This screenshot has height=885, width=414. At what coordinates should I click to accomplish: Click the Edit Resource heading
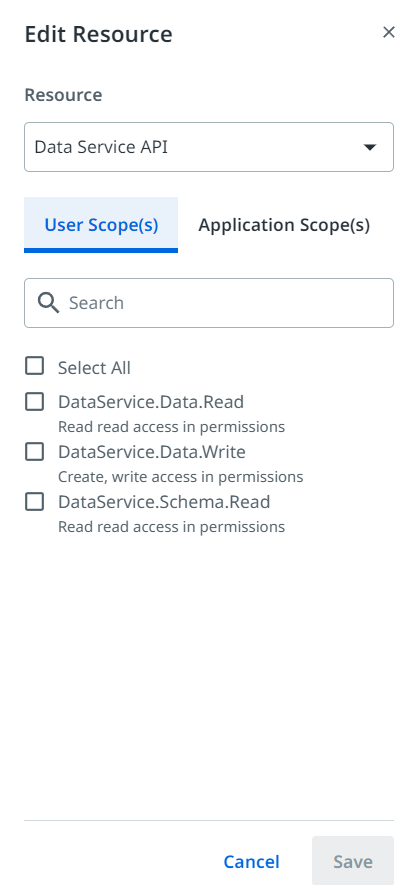[99, 34]
